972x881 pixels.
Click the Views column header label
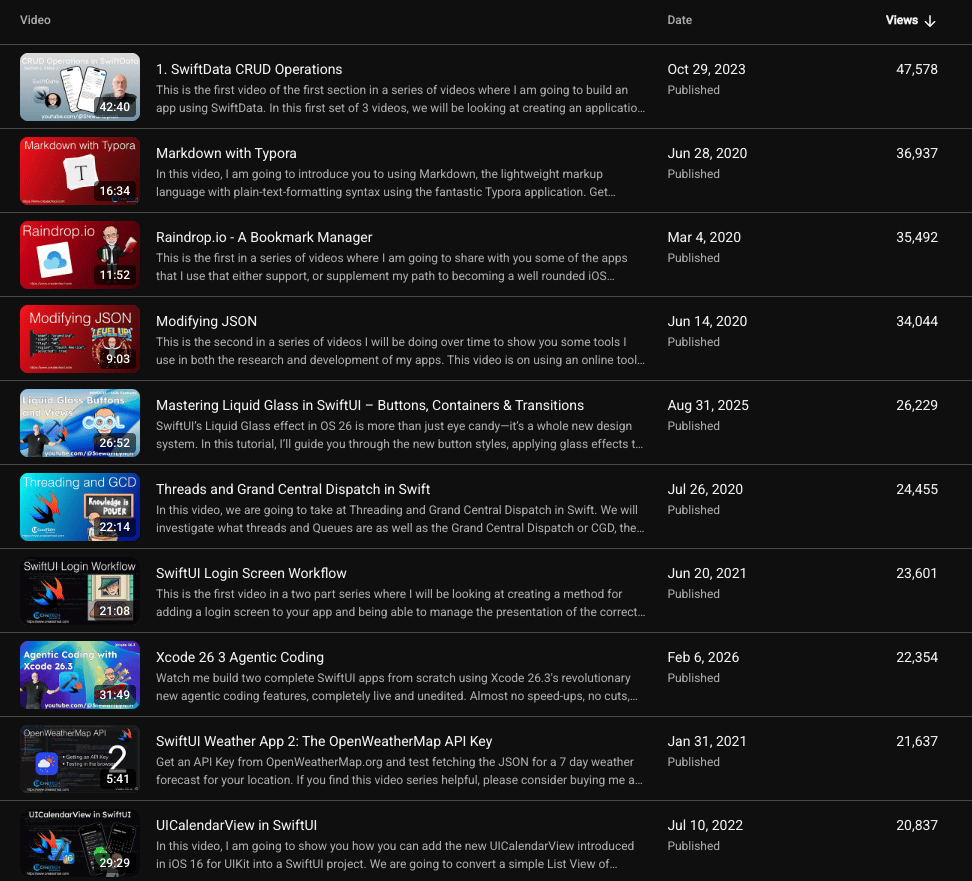pyautogui.click(x=901, y=20)
